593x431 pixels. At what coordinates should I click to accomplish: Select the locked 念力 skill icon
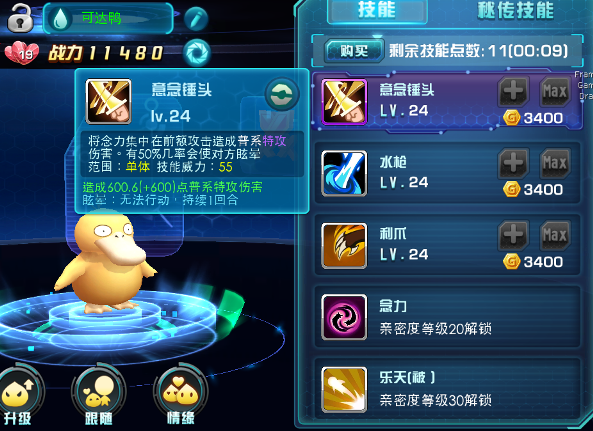(344, 317)
